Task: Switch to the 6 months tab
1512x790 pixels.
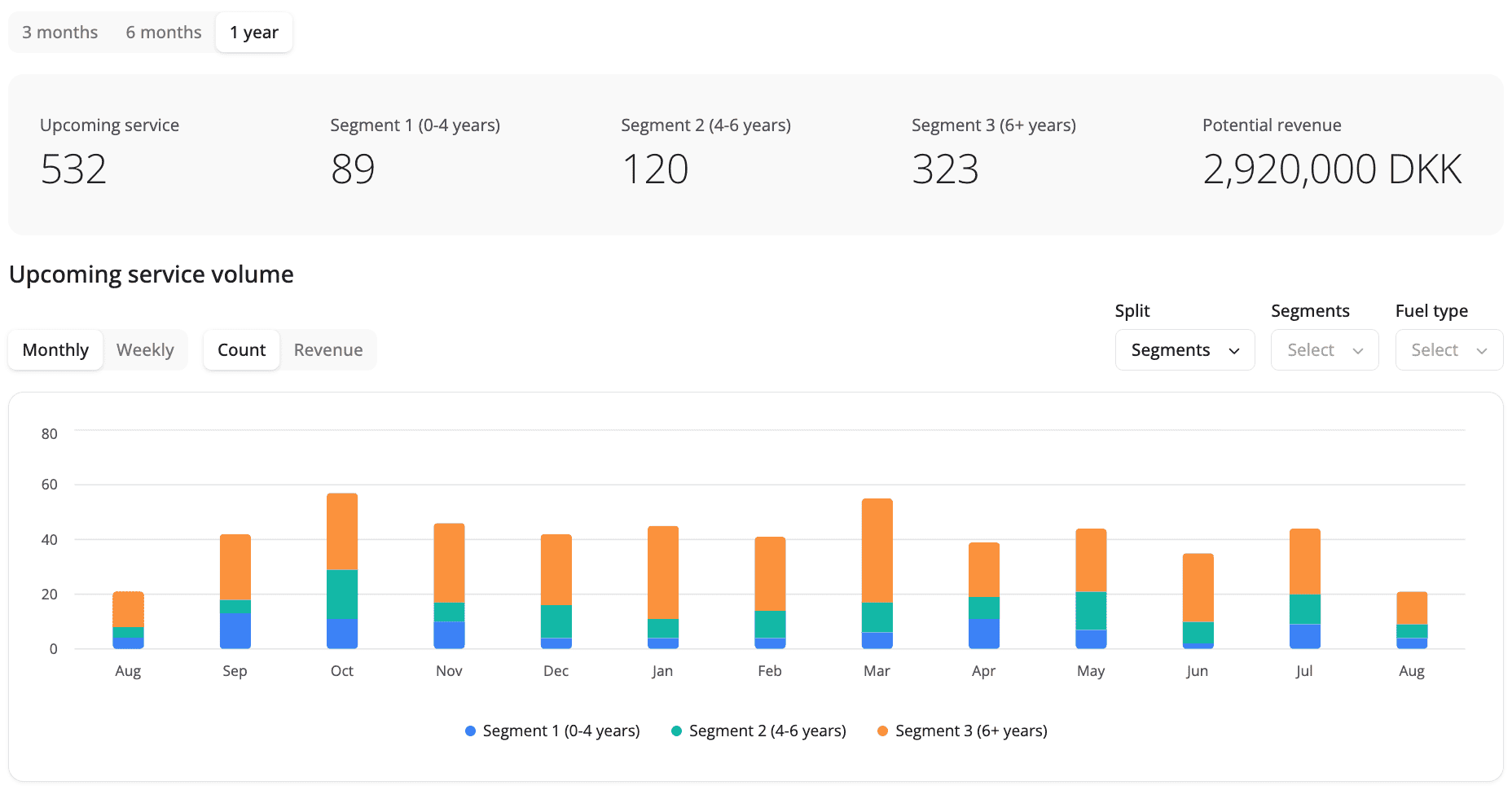Action: 164,33
